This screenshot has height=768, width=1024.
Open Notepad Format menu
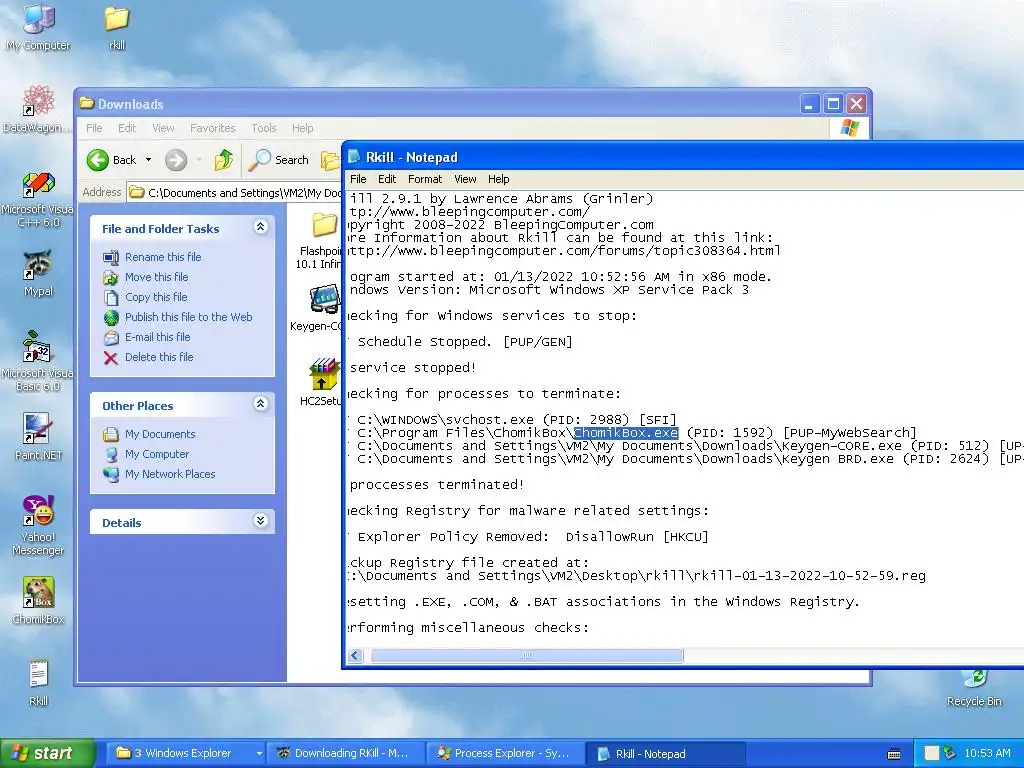(x=424, y=179)
